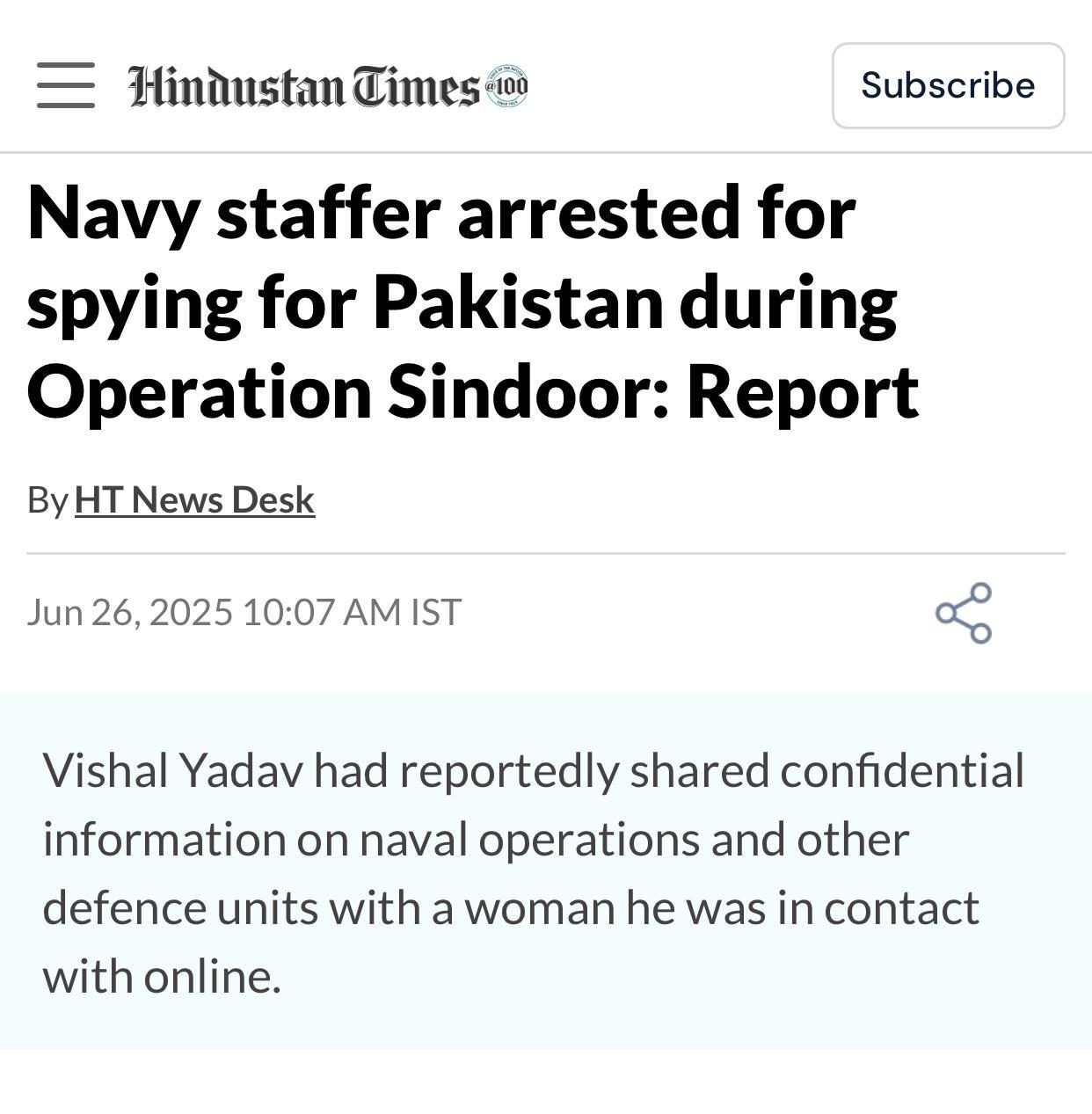Click the 'information on naval operations' line
This screenshot has width=1092, height=1114.
point(373,839)
